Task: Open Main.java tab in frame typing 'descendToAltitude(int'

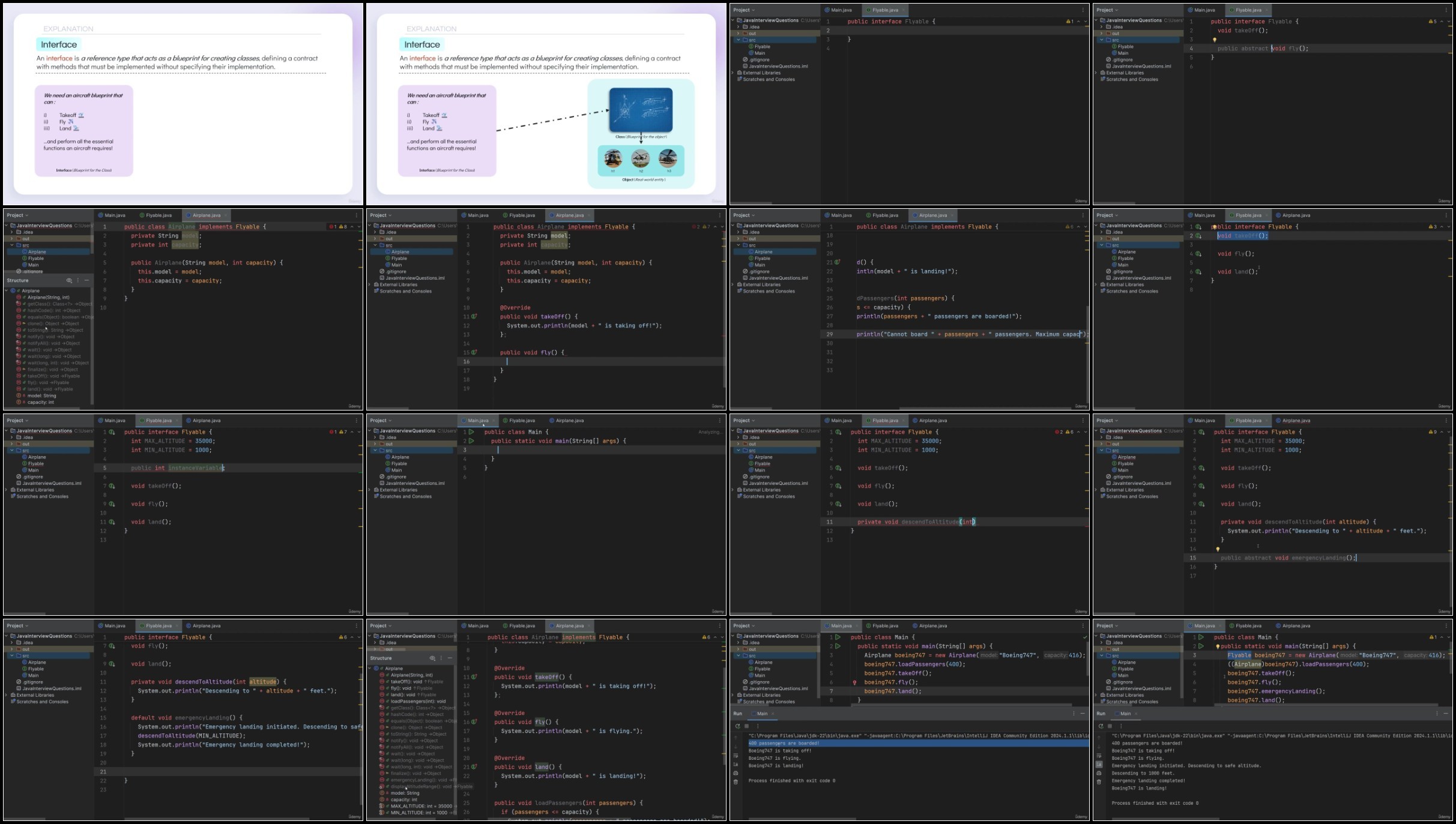Action: click(x=838, y=421)
